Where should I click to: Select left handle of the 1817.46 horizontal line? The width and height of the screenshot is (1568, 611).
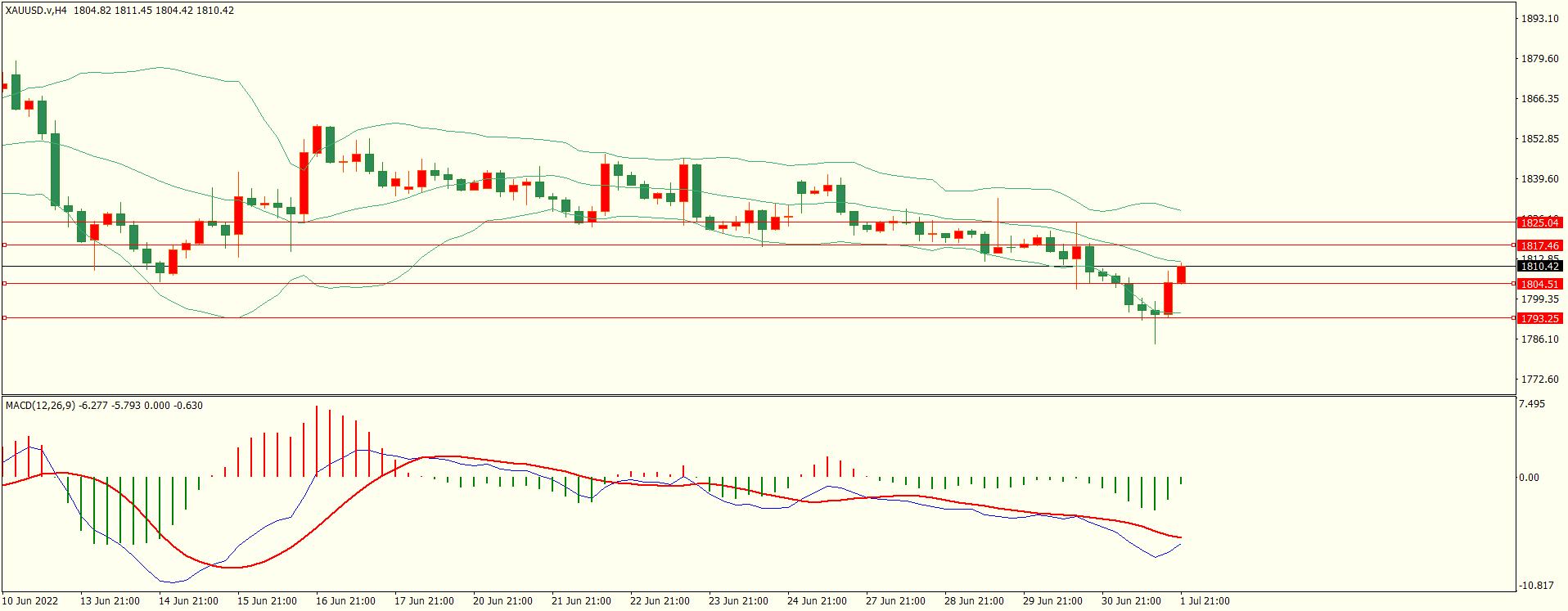click(4, 245)
